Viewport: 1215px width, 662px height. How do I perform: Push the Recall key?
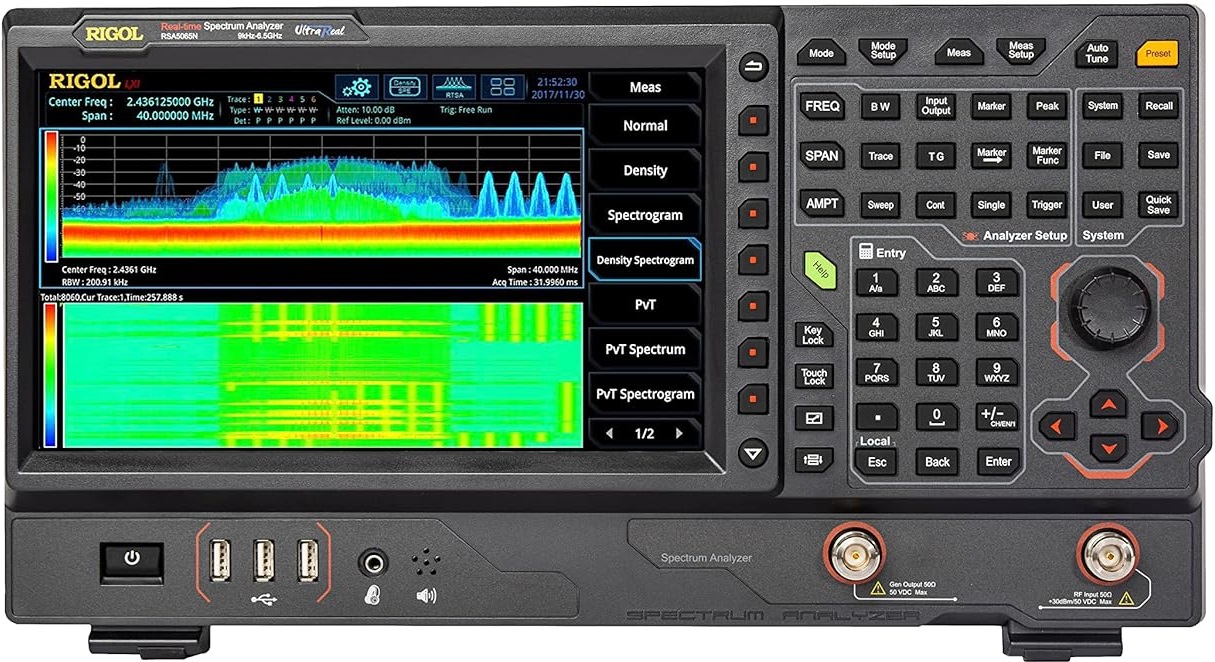point(1158,106)
